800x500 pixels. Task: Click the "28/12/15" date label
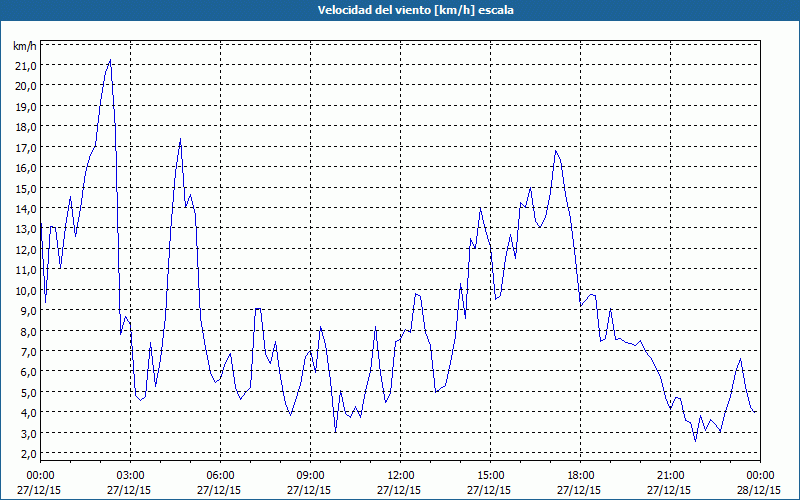tap(760, 490)
